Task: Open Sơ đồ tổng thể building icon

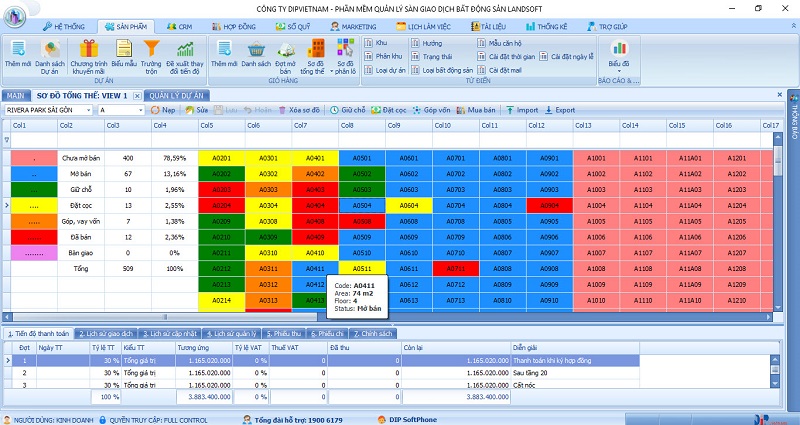Action: point(315,57)
